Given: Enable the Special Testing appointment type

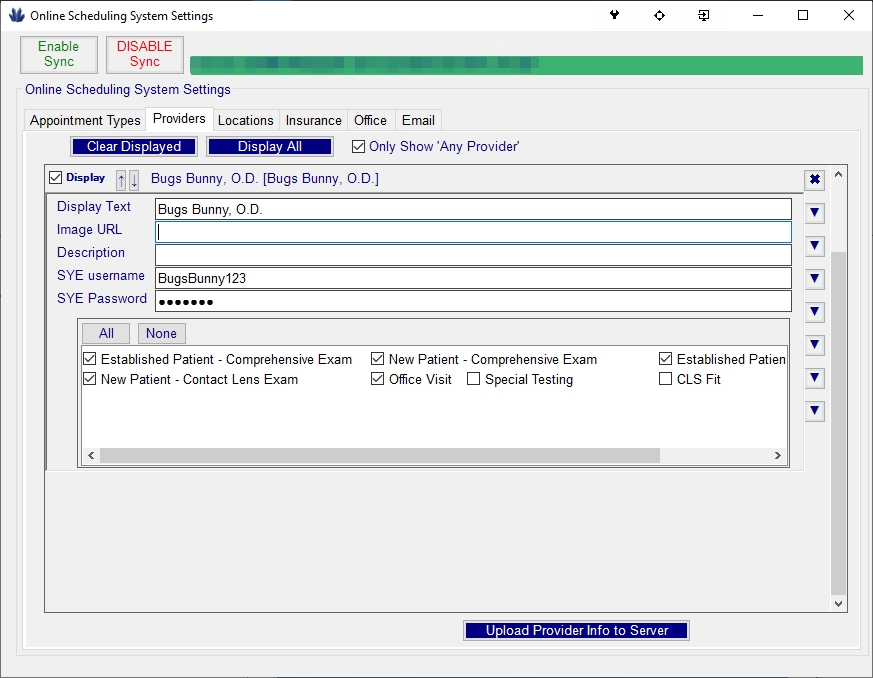Looking at the screenshot, I should [x=474, y=380].
